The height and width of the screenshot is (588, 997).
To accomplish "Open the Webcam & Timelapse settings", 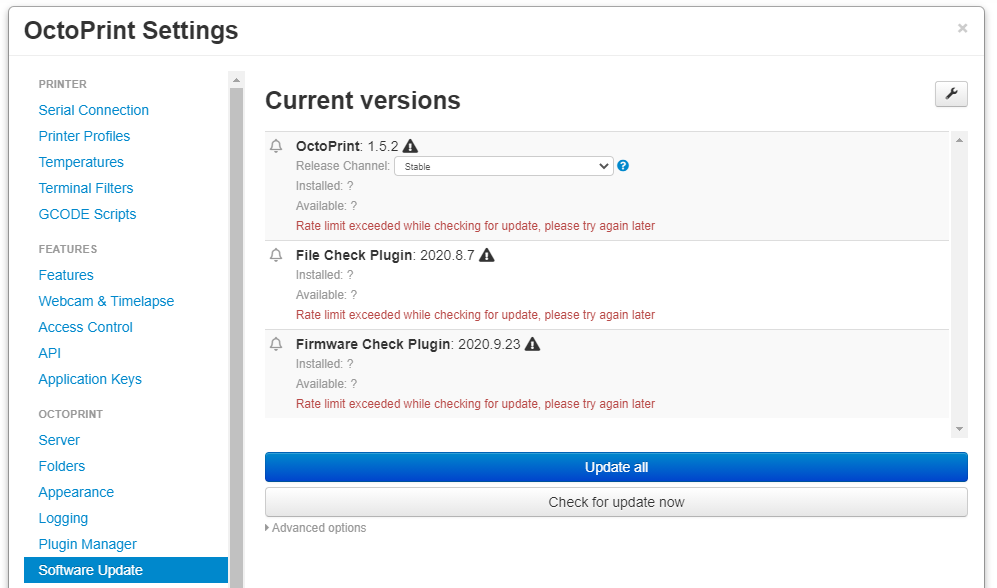I will tap(106, 301).
